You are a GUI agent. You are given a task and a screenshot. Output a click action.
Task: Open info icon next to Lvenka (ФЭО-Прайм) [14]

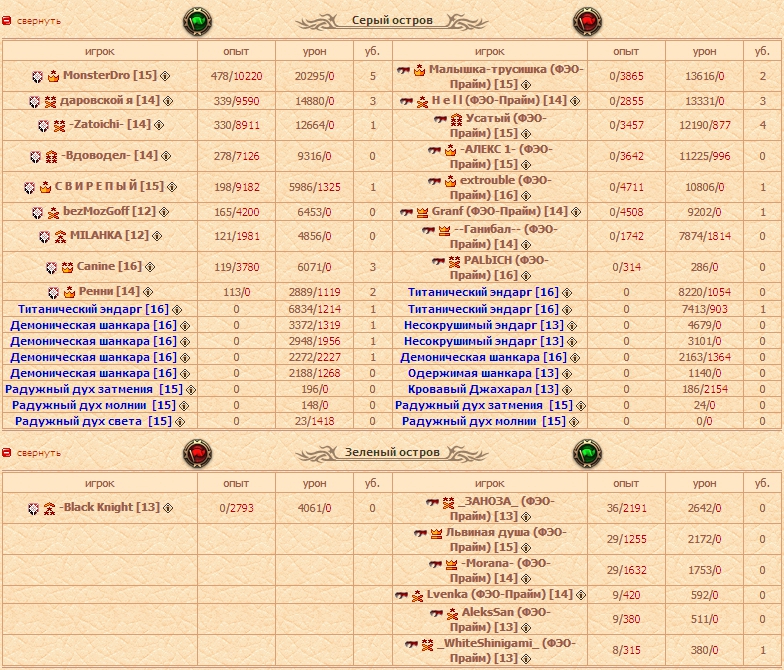581,595
